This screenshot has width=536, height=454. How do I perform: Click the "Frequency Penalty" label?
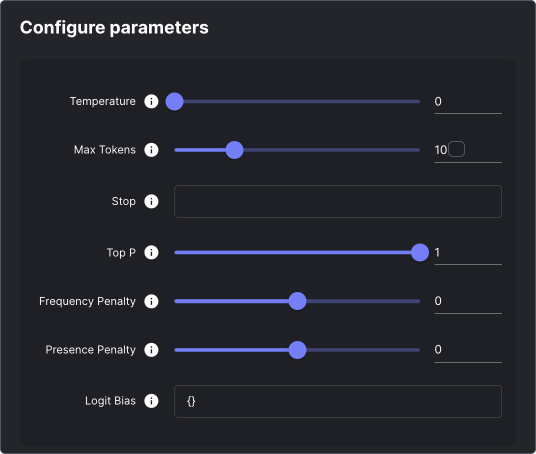(x=87, y=301)
